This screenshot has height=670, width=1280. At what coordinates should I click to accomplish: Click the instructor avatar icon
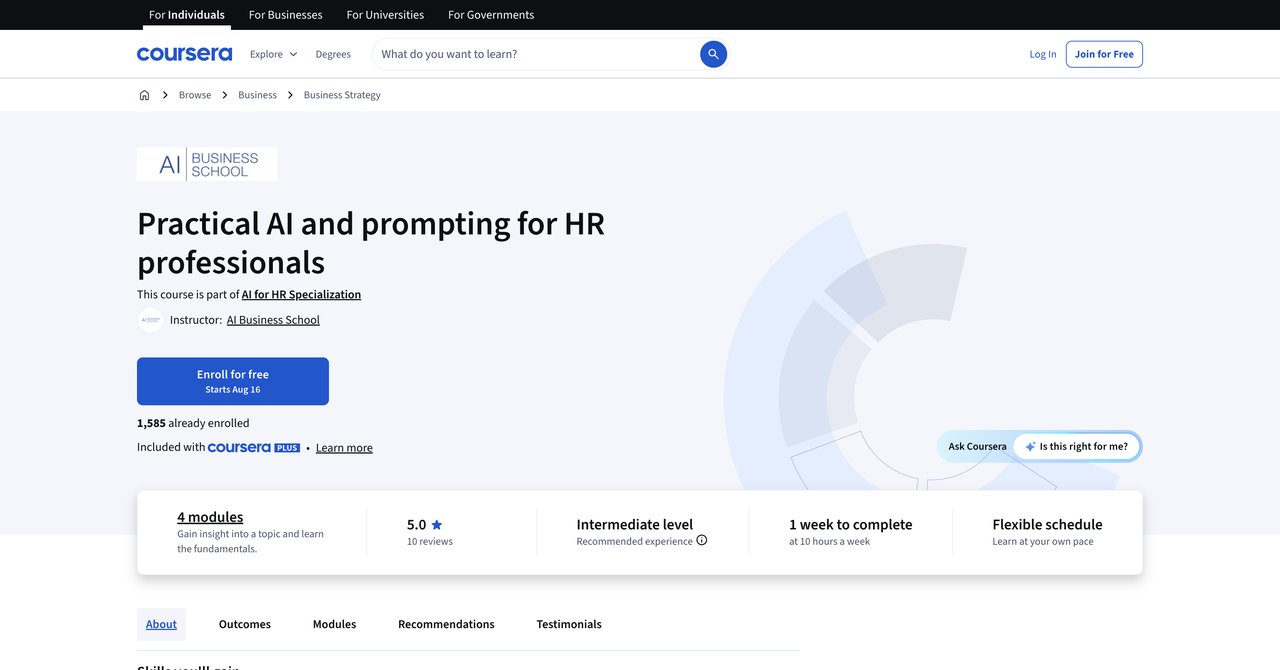click(x=150, y=320)
